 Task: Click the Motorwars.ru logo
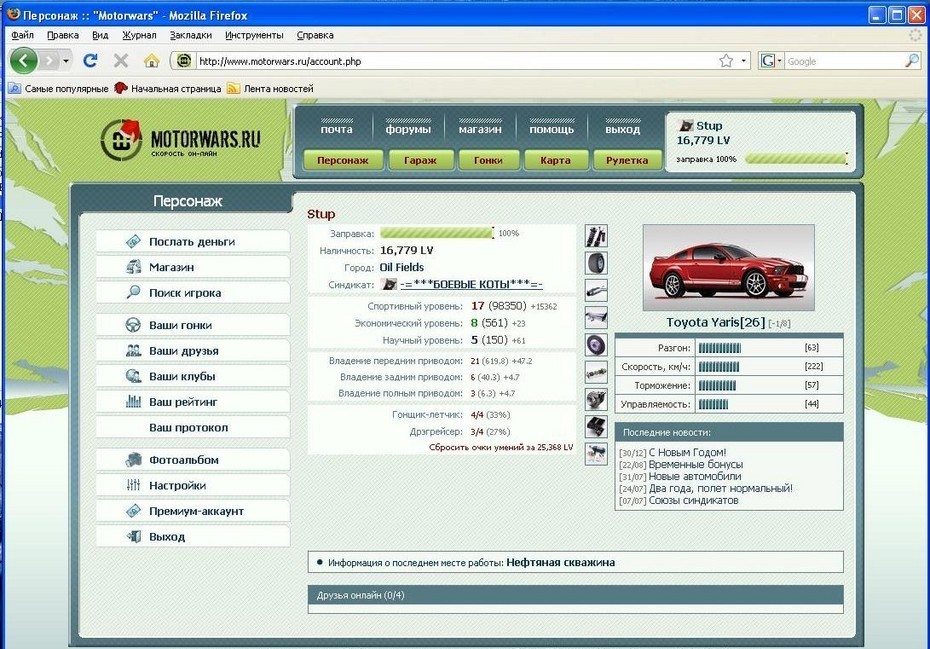(180, 140)
